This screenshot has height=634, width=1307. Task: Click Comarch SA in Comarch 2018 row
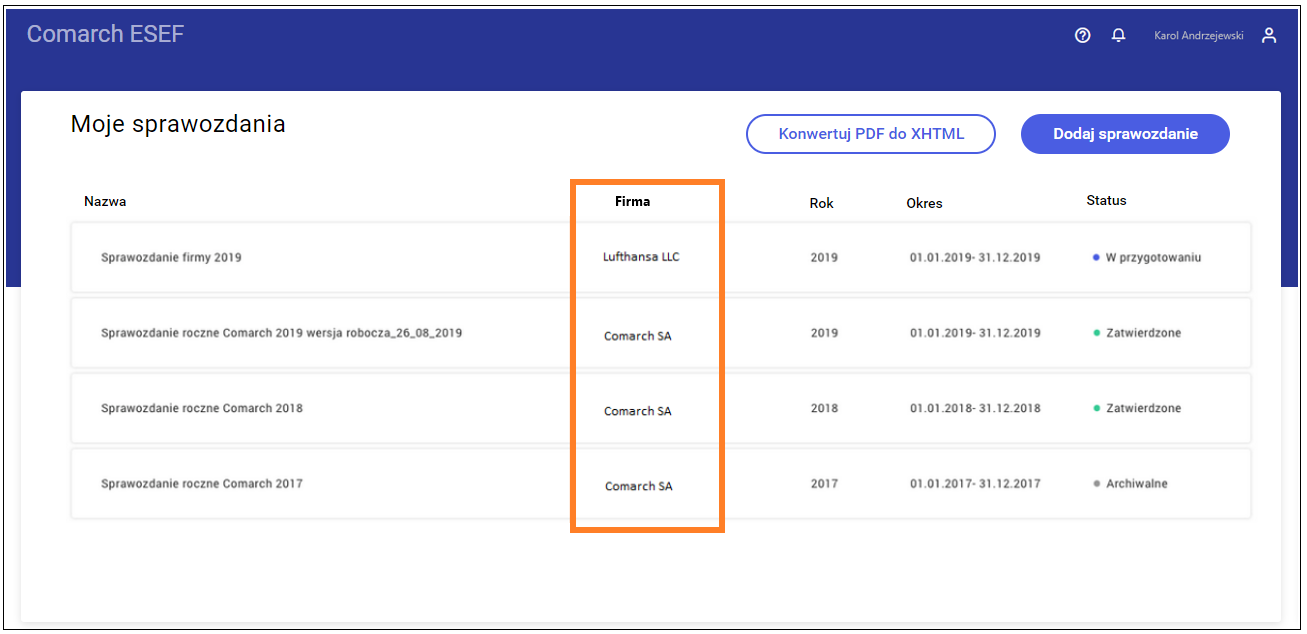(x=638, y=411)
